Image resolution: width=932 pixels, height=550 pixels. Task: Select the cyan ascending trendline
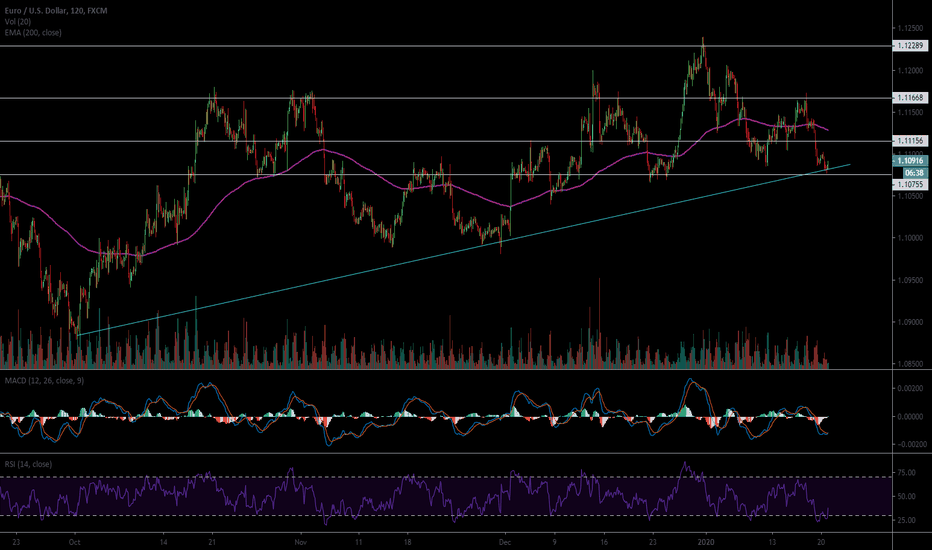coord(400,262)
